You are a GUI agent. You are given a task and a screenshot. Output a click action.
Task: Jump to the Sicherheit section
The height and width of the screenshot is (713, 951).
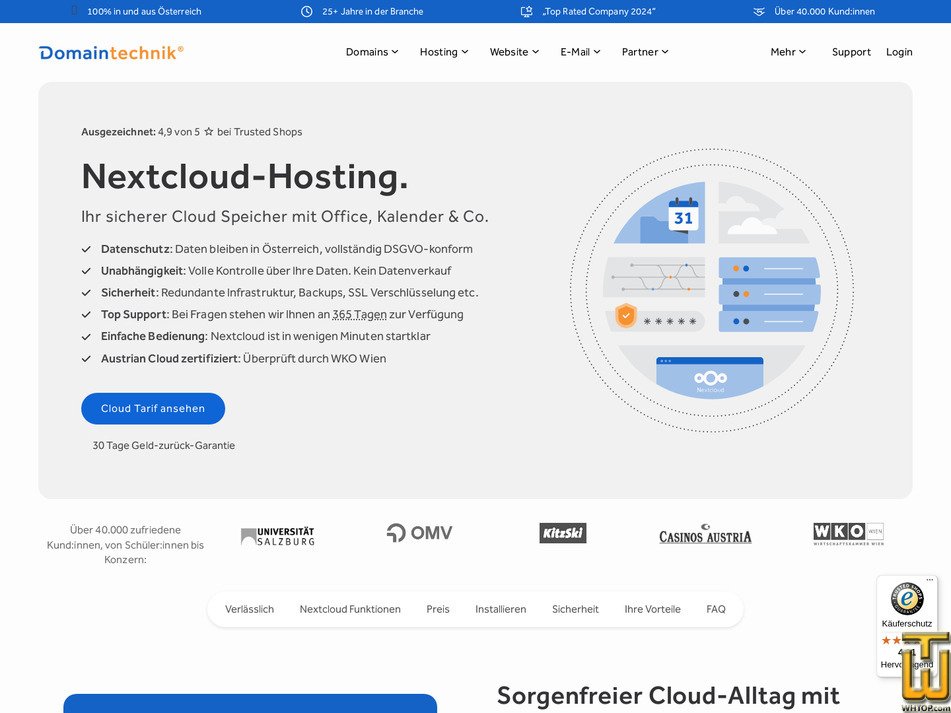pos(575,609)
